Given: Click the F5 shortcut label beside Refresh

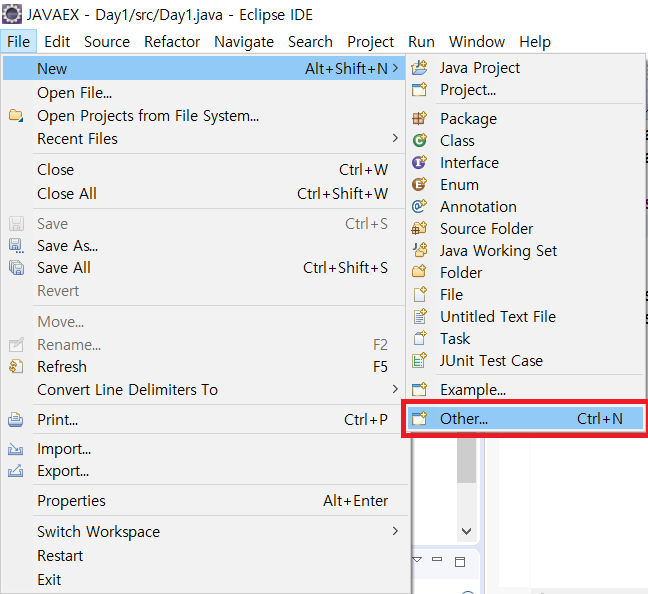Looking at the screenshot, I should (x=380, y=367).
